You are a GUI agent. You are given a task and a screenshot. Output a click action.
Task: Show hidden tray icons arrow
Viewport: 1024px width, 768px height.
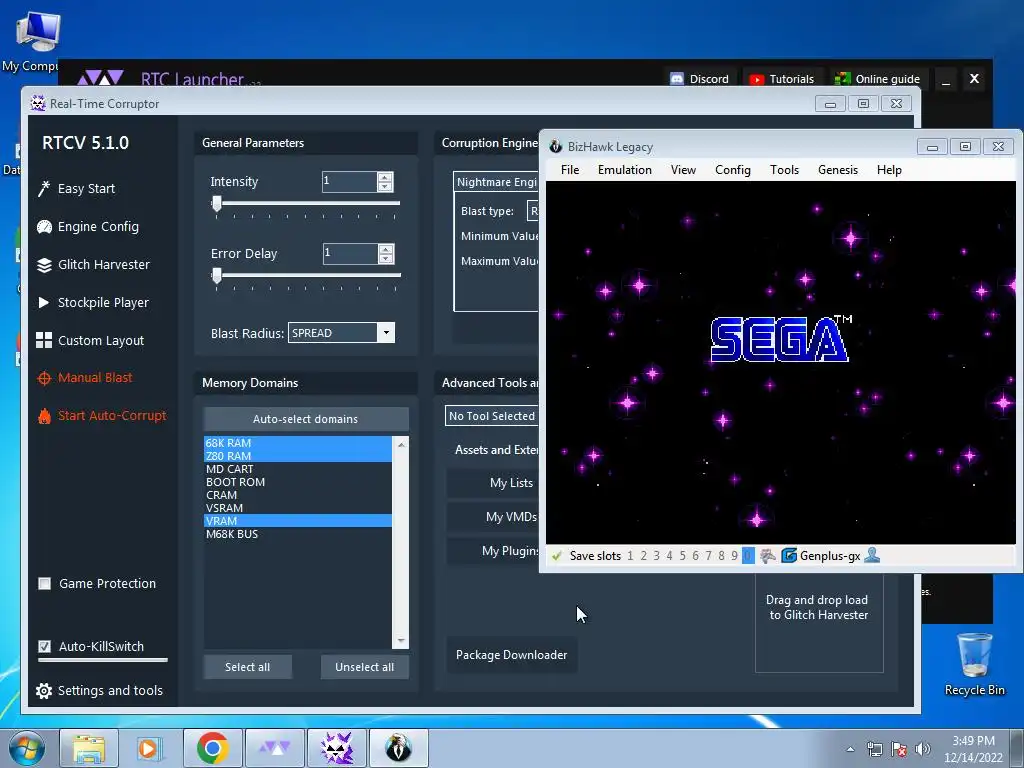click(x=850, y=749)
